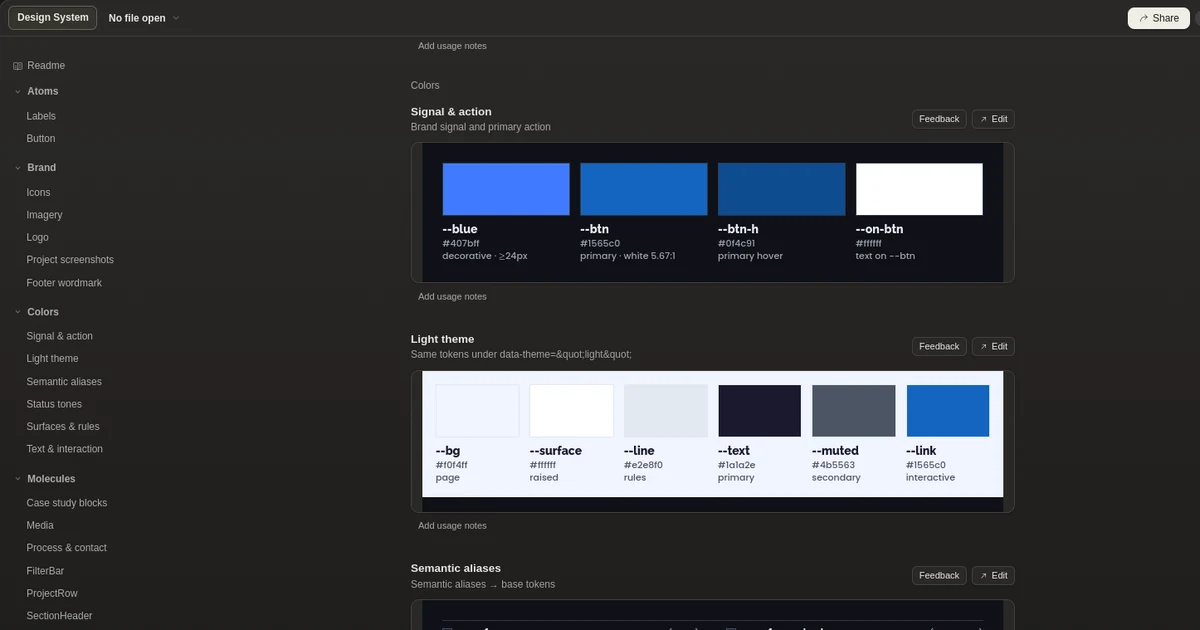This screenshot has height=630, width=1200.
Task: Go to Status tones in sidebar
Action: 54,404
